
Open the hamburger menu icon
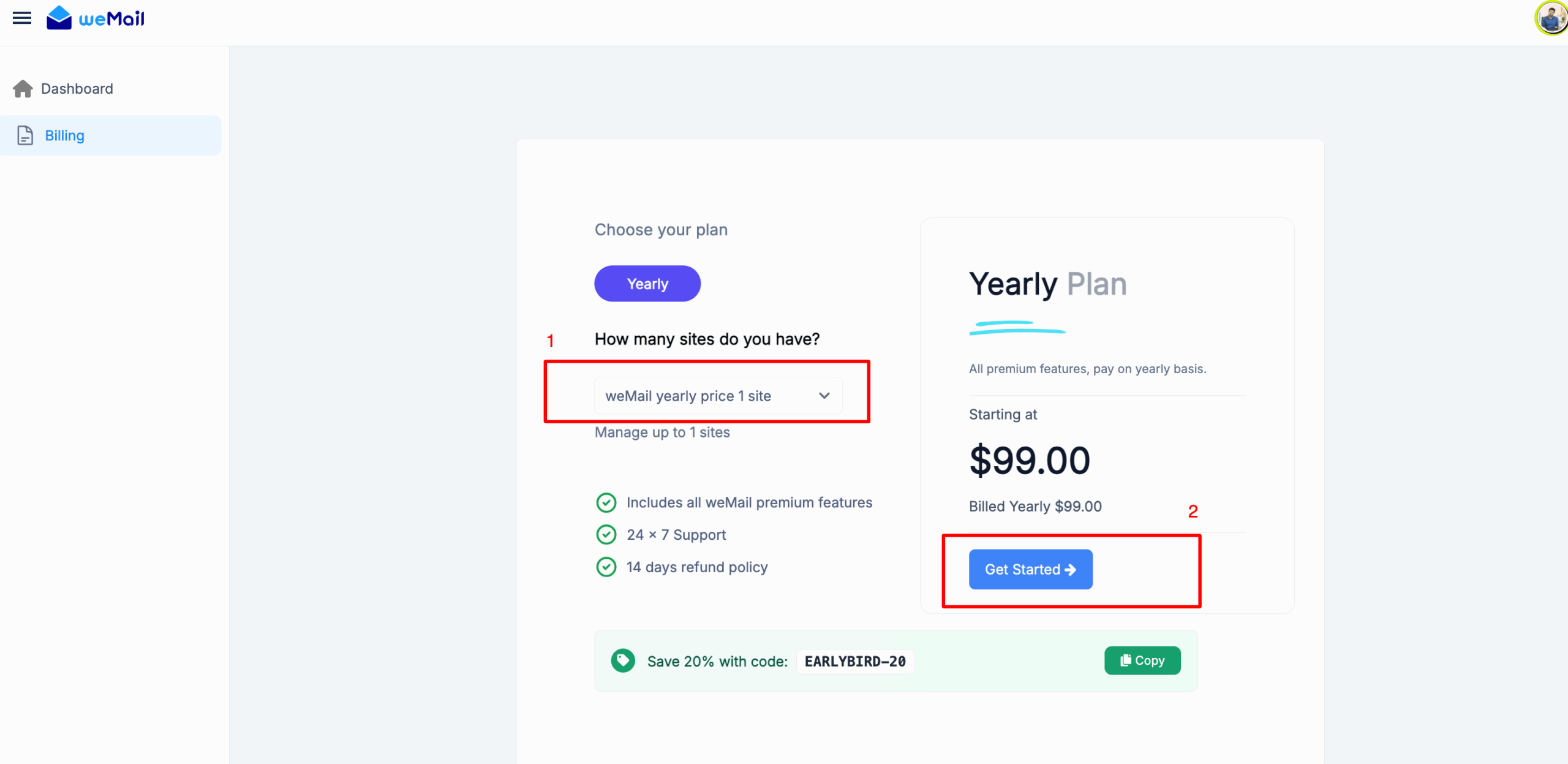(x=22, y=18)
